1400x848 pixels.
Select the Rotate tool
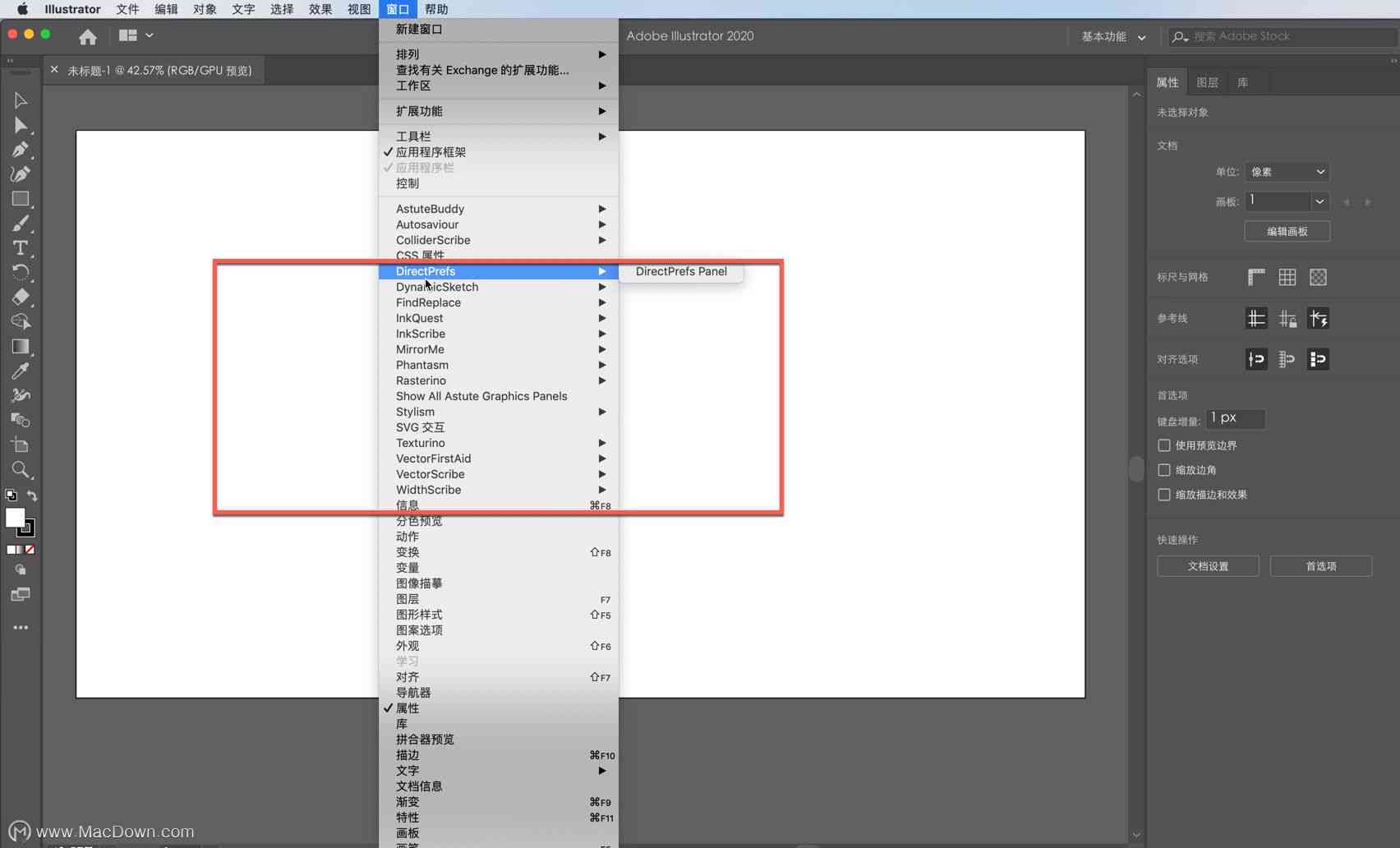point(21,273)
